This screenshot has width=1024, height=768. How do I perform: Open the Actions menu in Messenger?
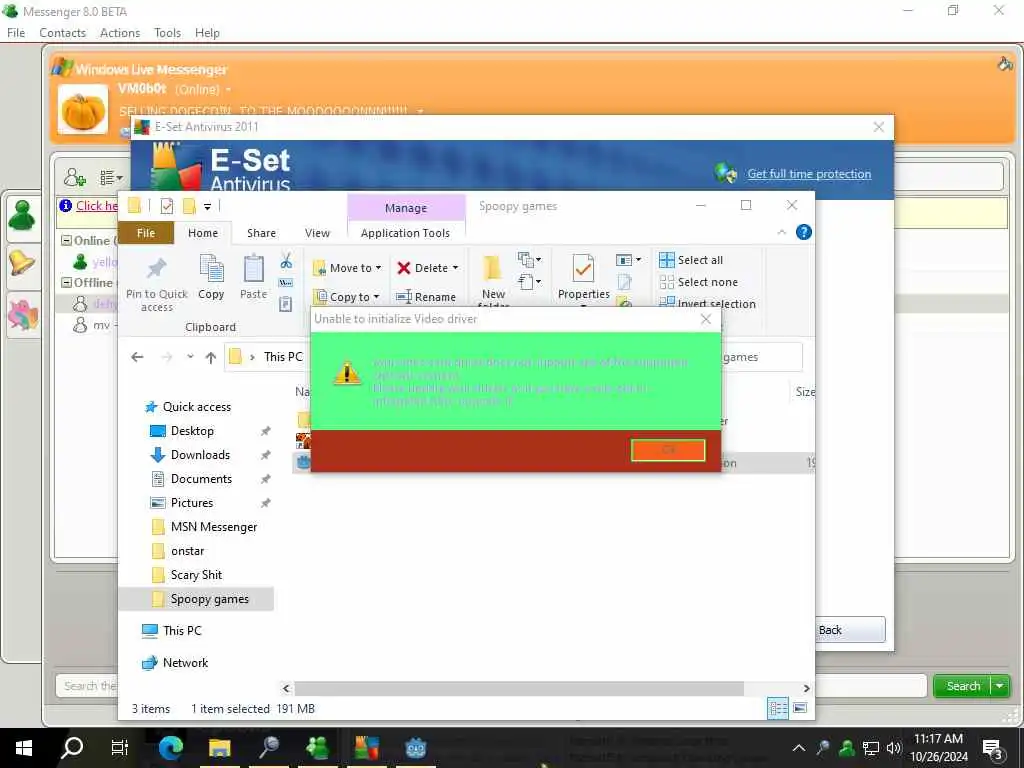(120, 33)
